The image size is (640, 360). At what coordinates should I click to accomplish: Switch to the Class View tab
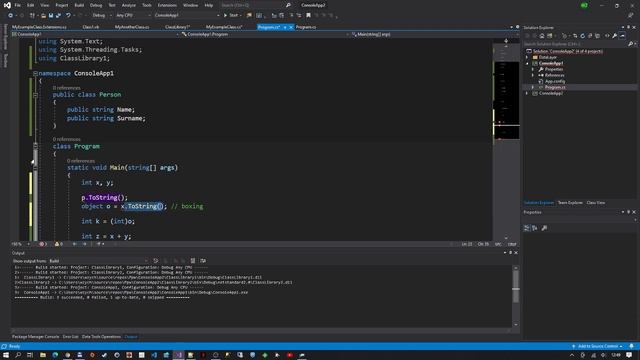(x=596, y=203)
